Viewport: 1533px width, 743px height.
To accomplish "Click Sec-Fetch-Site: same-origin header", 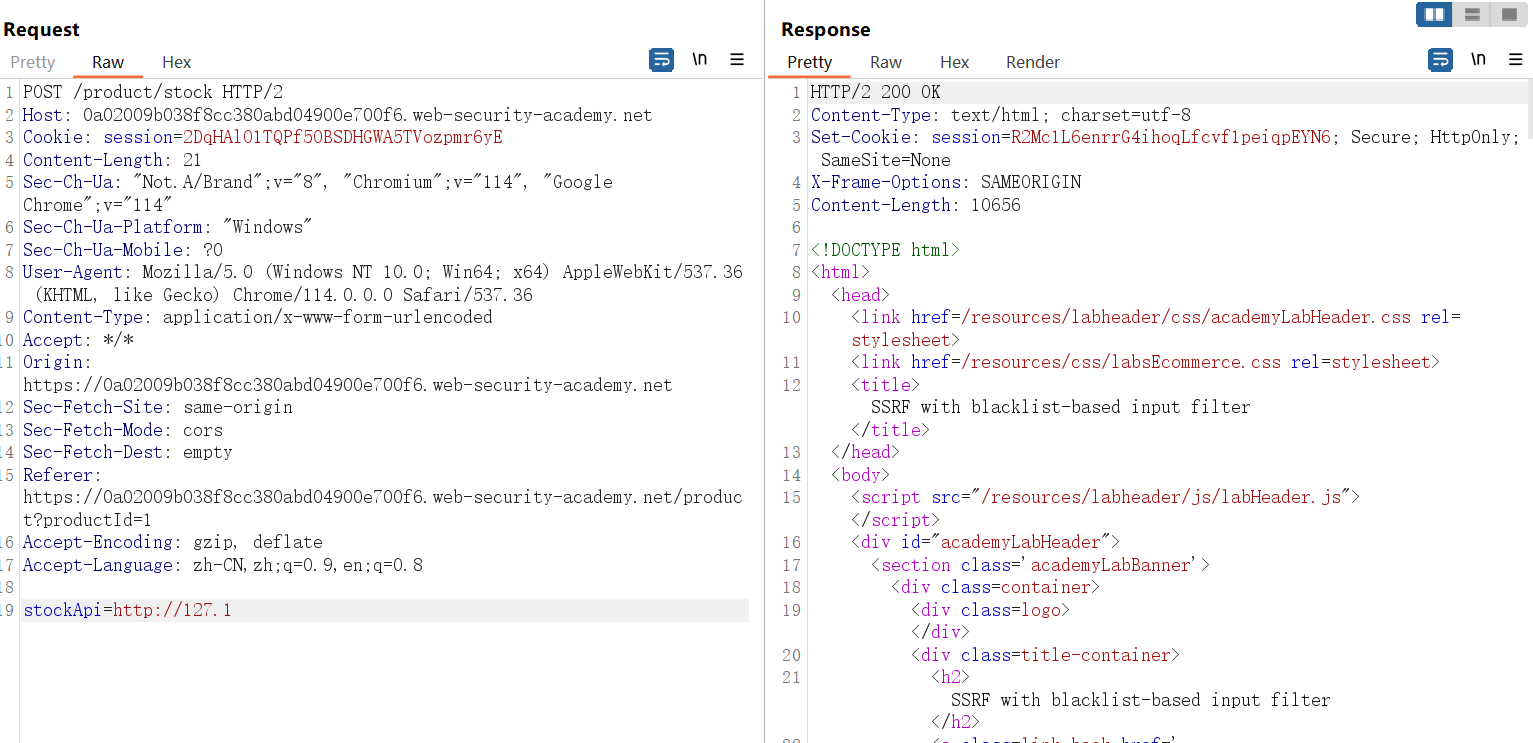I will point(158,407).
